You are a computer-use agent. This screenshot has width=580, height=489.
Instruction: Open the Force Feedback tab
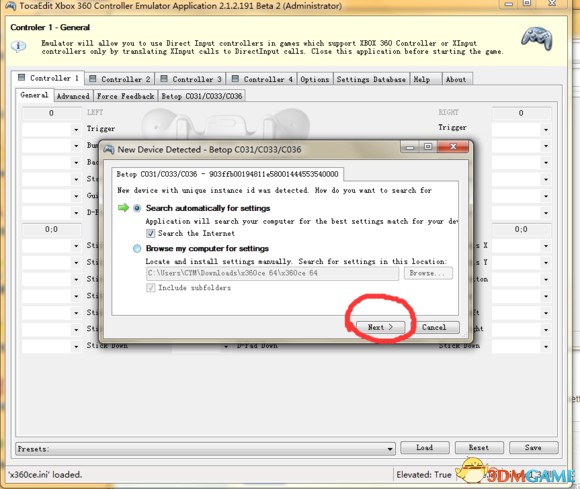tap(125, 96)
